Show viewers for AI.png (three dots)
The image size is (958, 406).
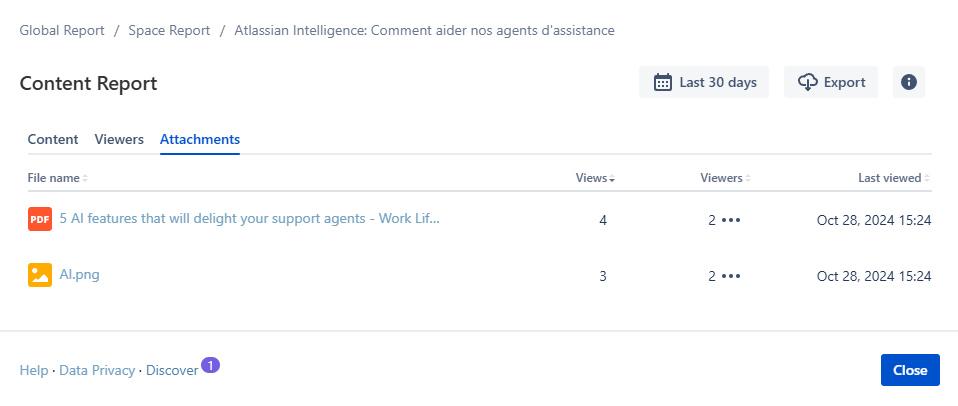[731, 276]
